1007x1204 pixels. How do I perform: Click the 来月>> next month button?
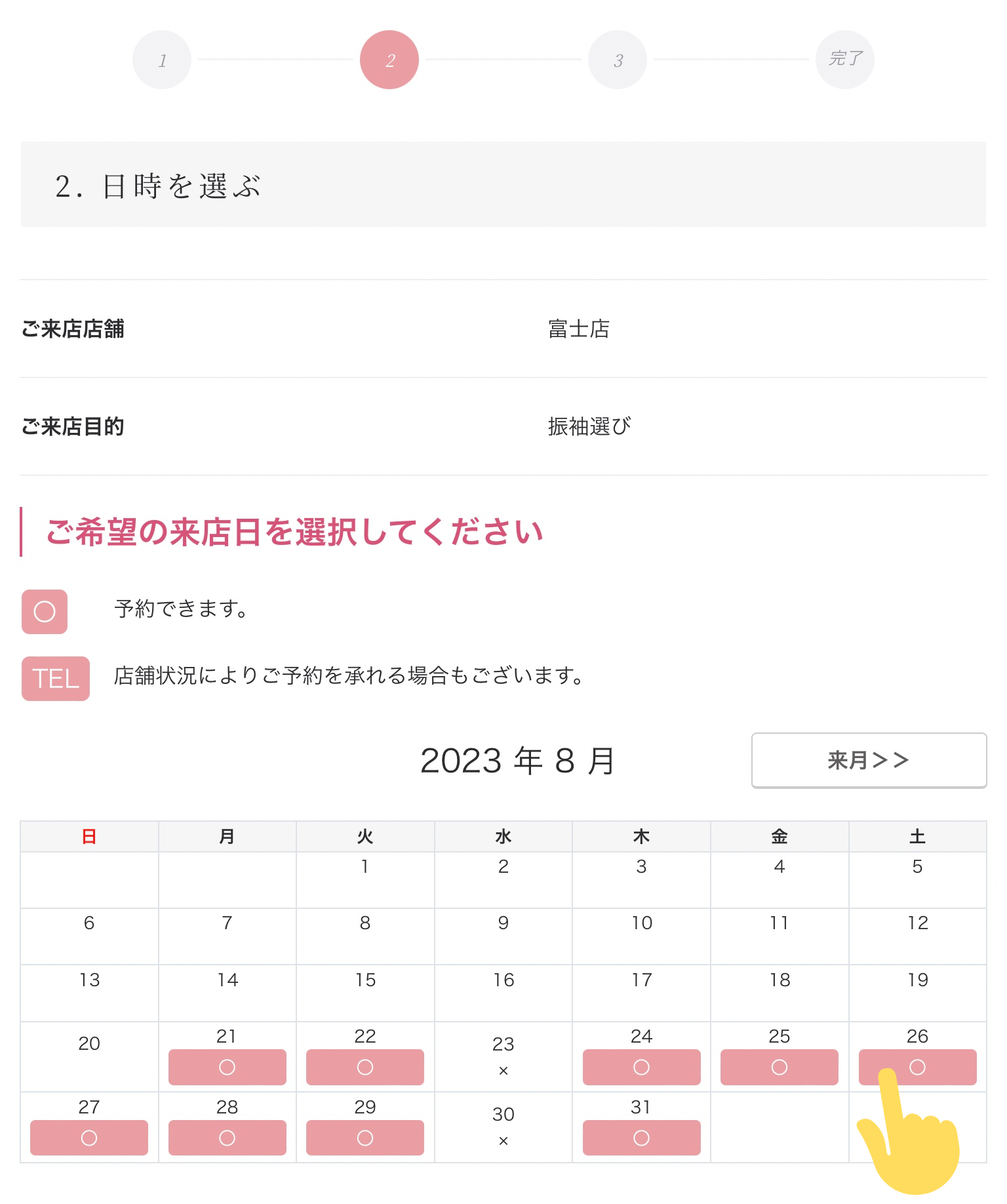coord(869,760)
